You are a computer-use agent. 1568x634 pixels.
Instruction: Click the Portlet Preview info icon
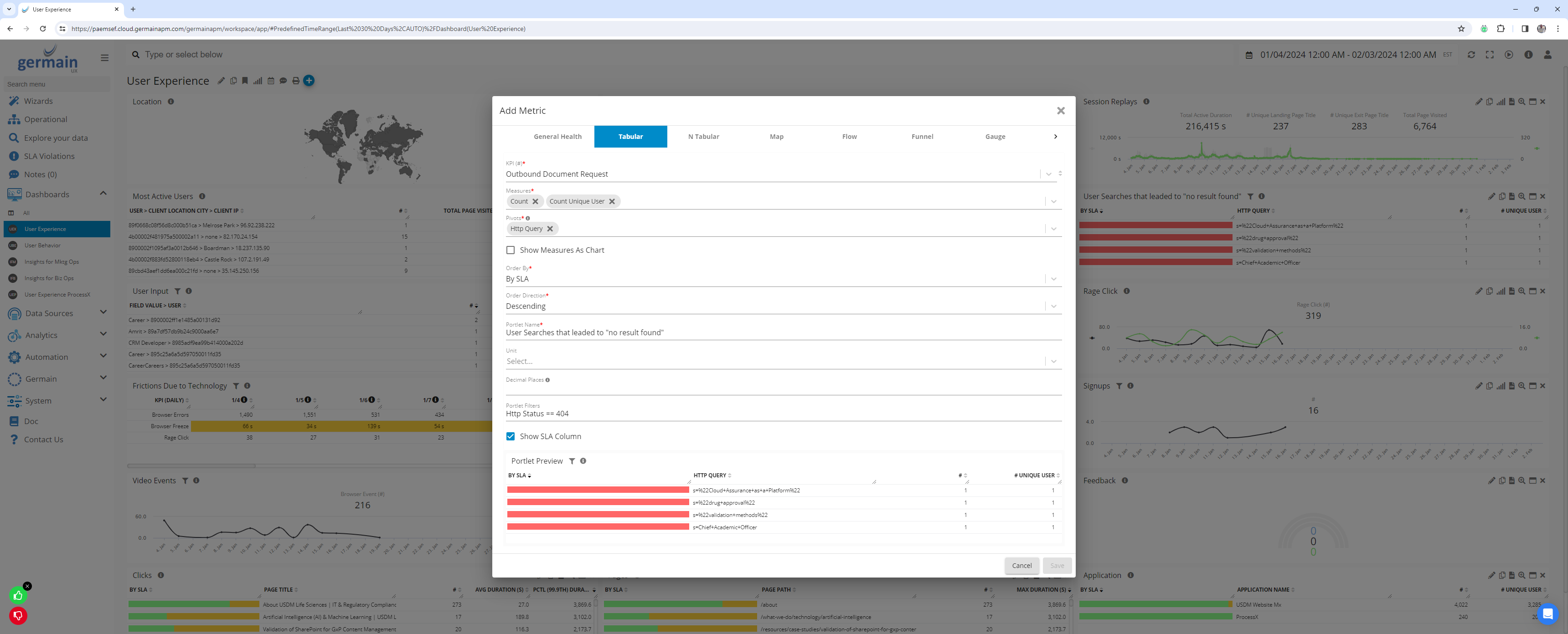pos(583,461)
